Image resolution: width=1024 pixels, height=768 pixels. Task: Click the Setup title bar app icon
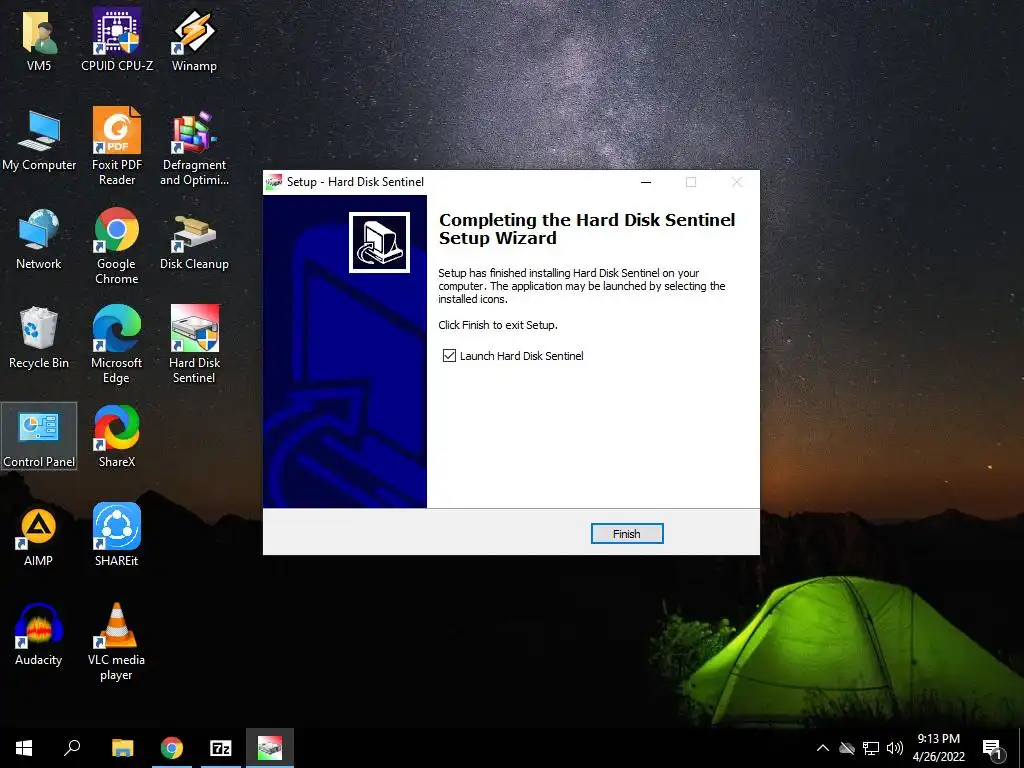tap(274, 182)
